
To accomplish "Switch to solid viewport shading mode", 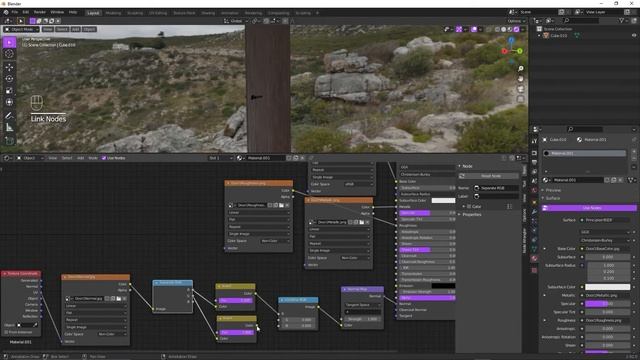I will pos(503,29).
